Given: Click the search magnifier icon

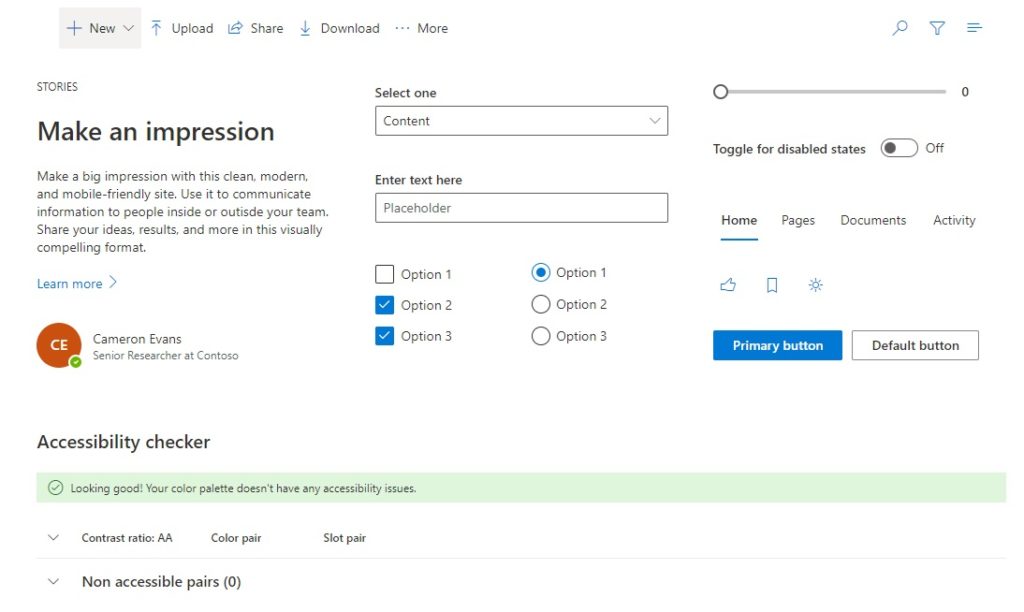Looking at the screenshot, I should coord(900,27).
